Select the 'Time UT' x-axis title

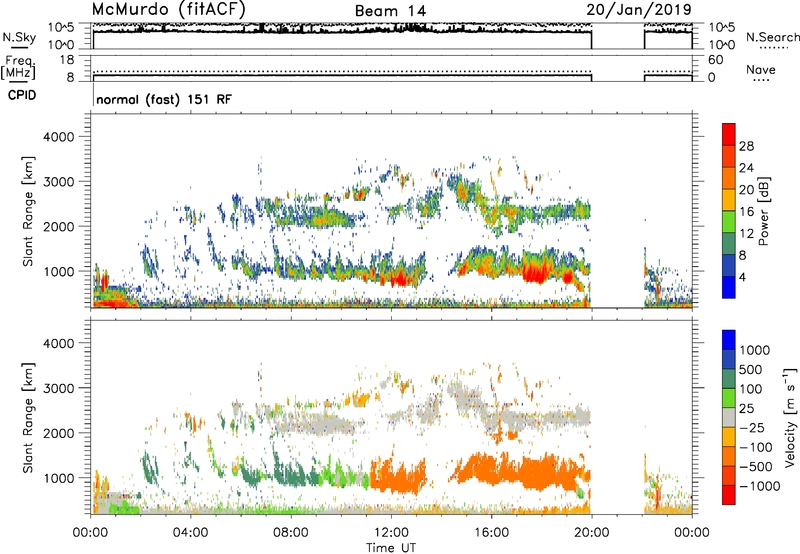pyautogui.click(x=391, y=548)
